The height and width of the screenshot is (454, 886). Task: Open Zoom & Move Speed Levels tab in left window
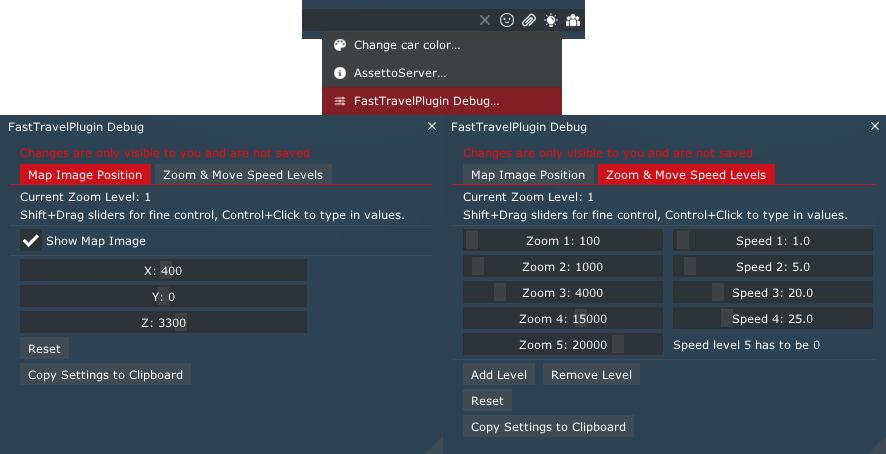tap(243, 175)
